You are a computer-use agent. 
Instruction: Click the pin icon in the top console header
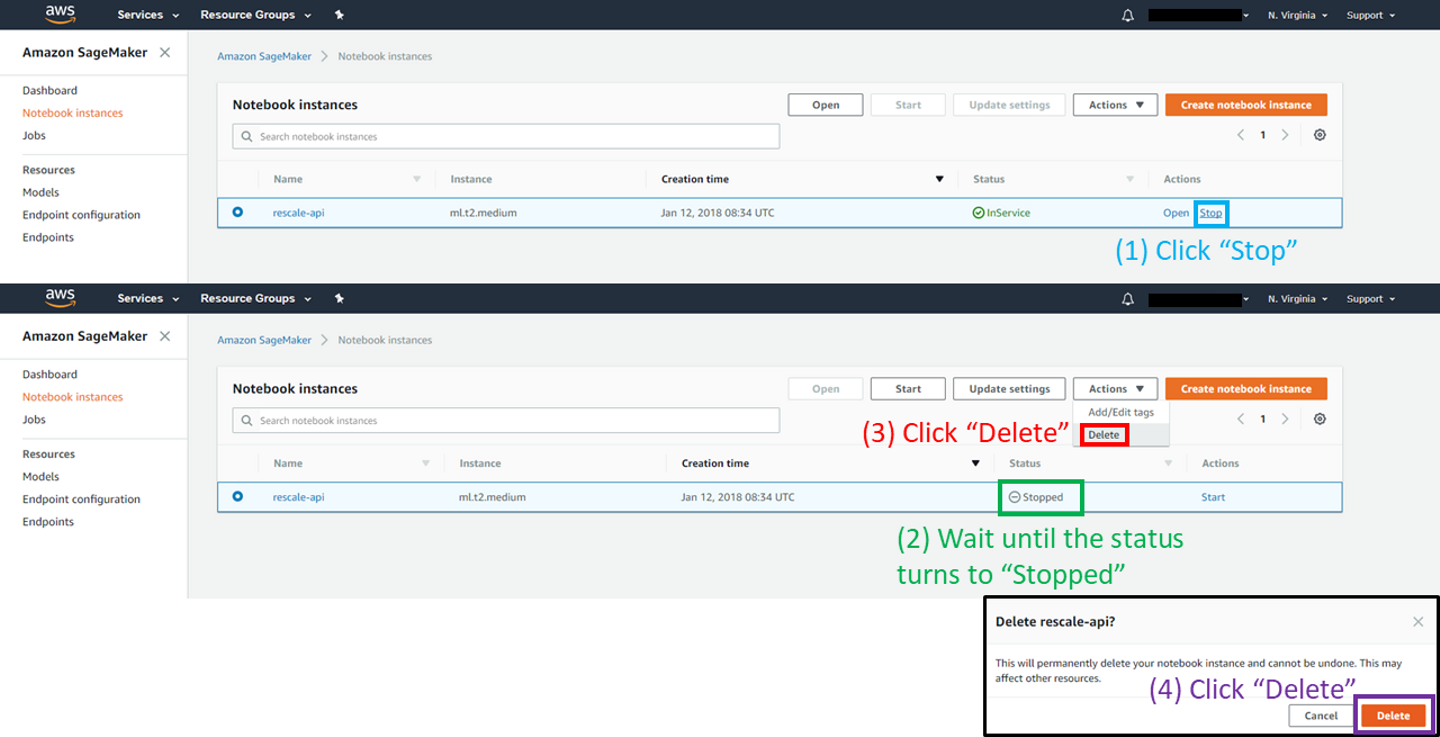click(339, 15)
